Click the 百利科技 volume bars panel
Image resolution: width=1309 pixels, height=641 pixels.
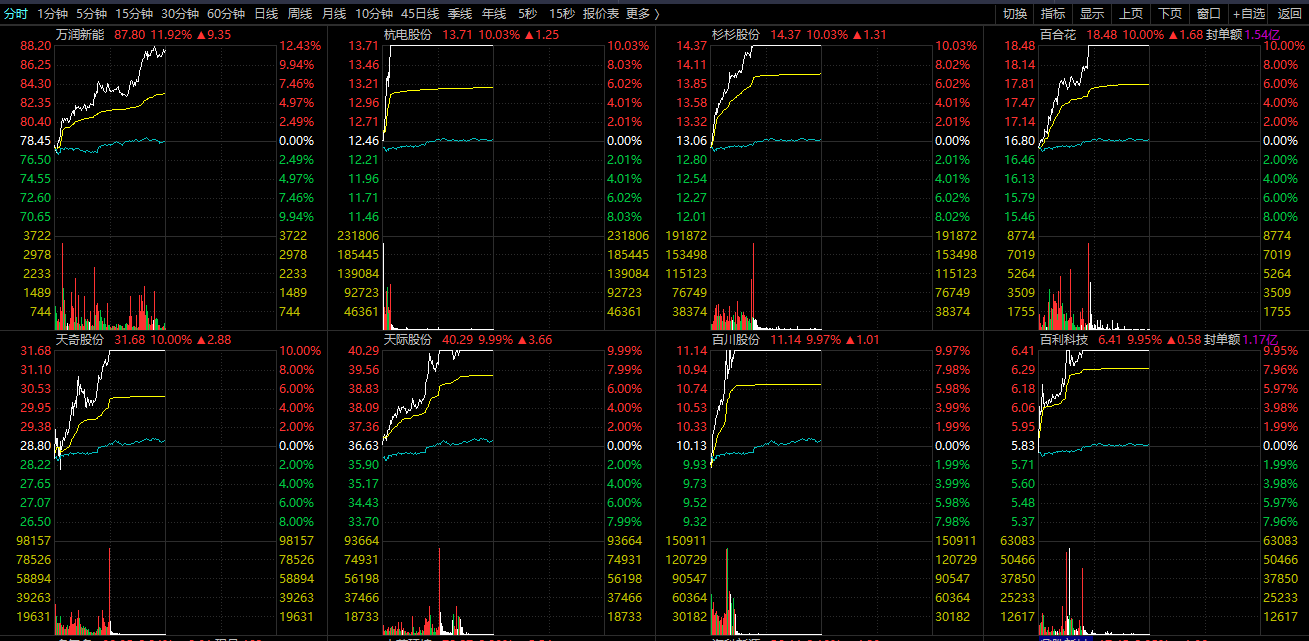[1149, 588]
